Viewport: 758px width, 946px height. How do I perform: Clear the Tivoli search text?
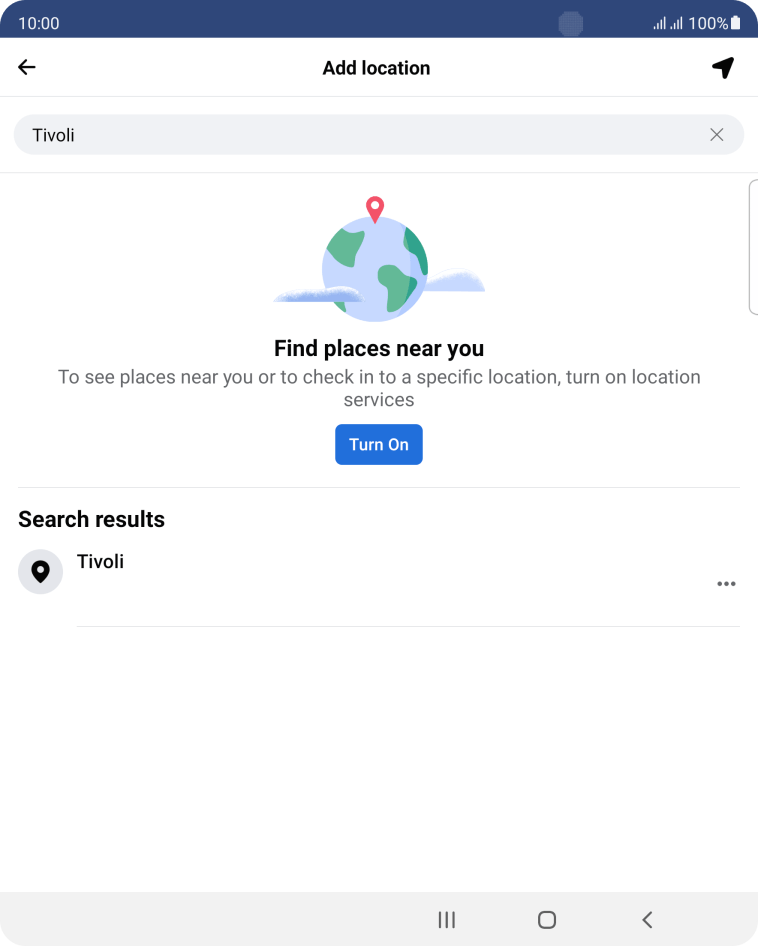(x=716, y=135)
